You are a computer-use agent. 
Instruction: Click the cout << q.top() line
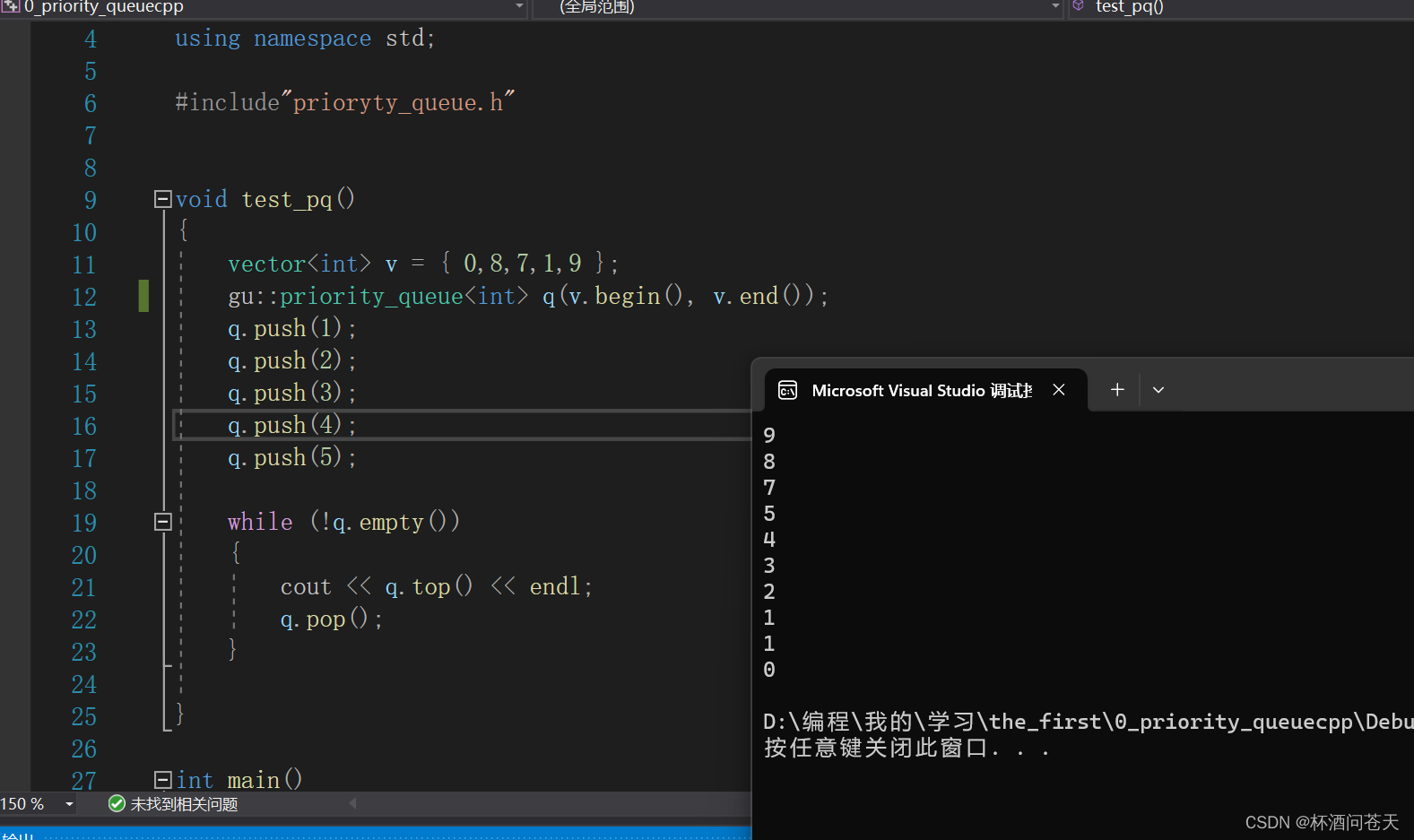click(437, 586)
